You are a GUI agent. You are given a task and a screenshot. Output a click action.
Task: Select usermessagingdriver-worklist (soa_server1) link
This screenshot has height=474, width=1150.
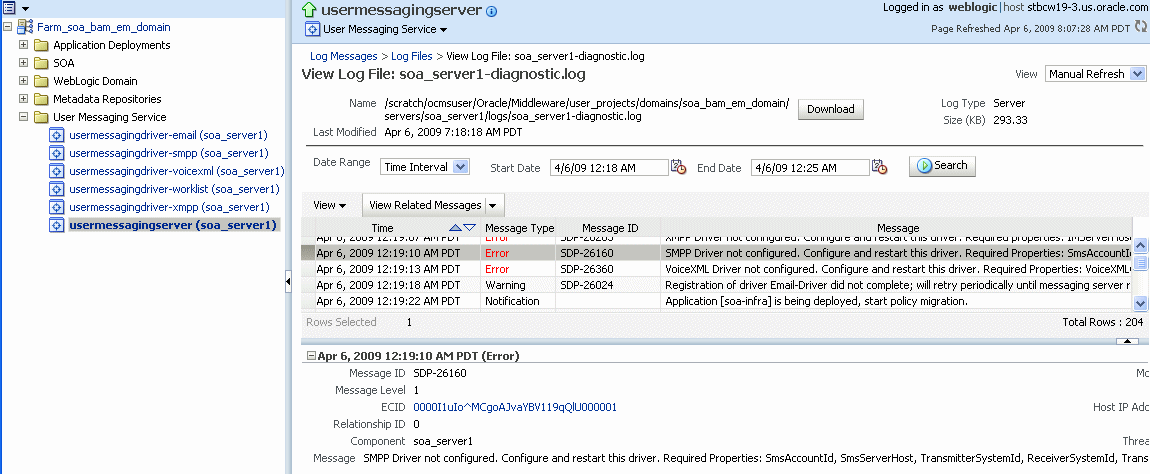tap(174, 189)
